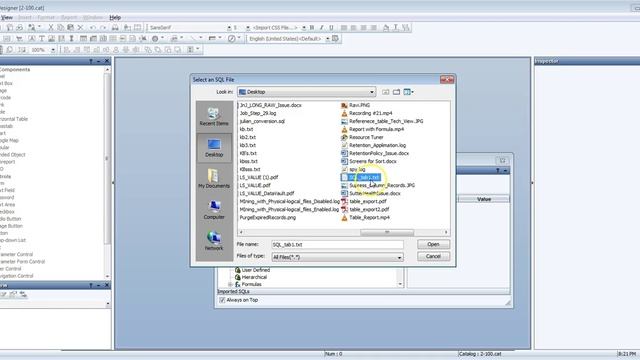Open the Report menu
This screenshot has width=640, height=360.
[x=69, y=18]
